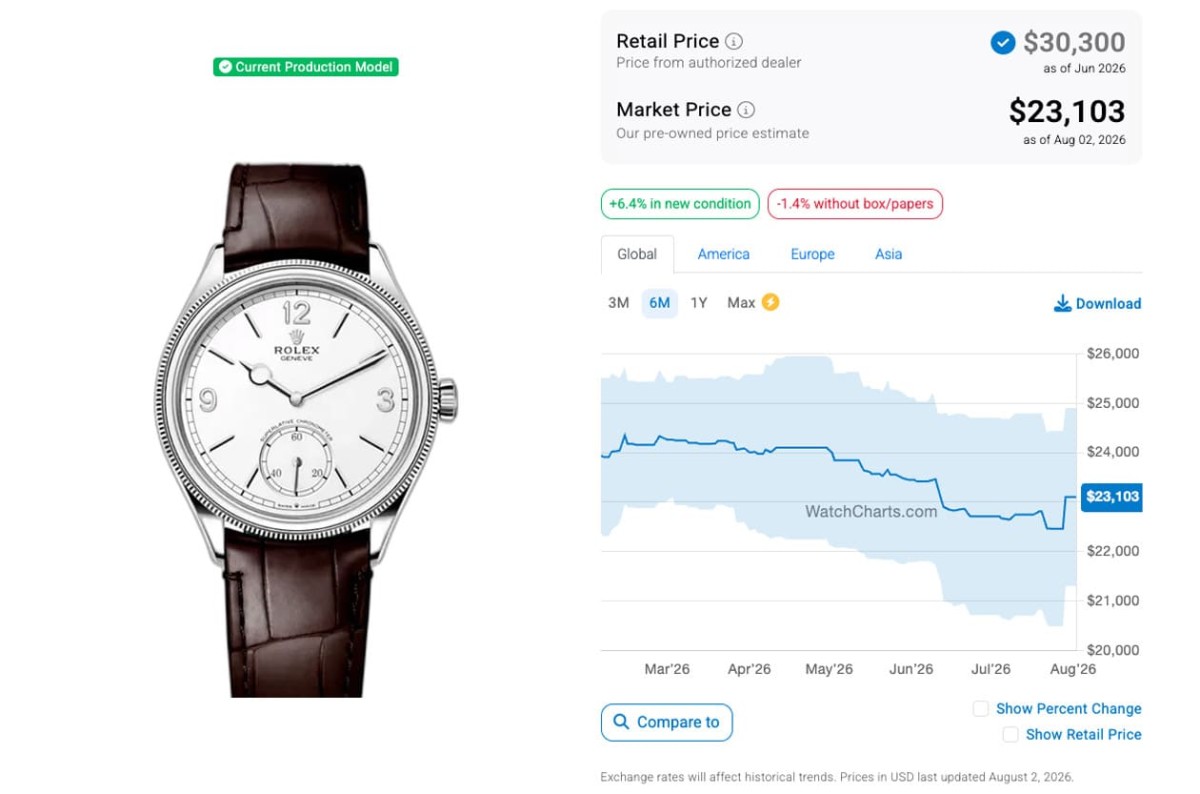Click the +6.4% in new condition badge
1200x794 pixels.
[680, 204]
